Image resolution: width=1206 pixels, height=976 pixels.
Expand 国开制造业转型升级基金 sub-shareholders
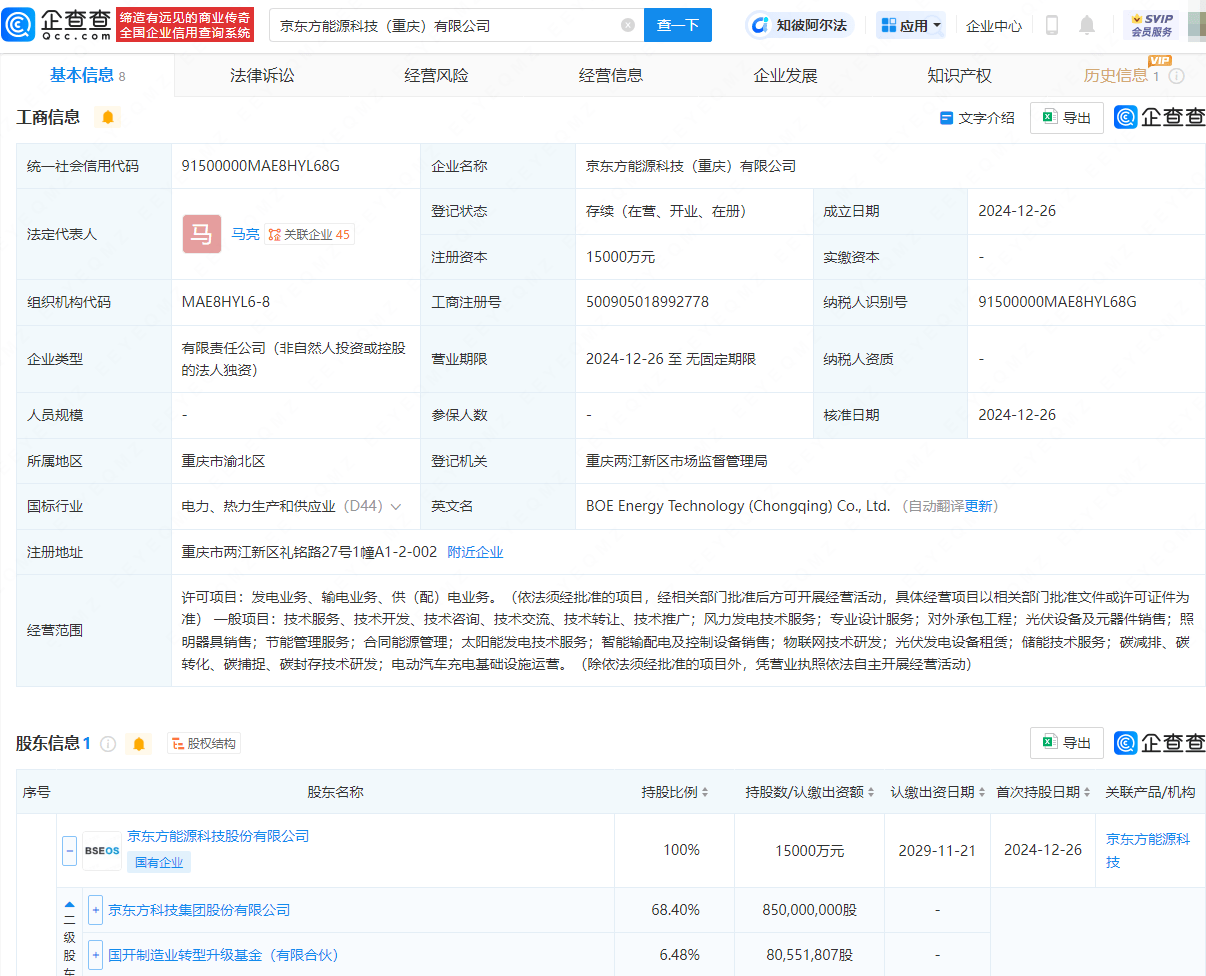tap(96, 955)
